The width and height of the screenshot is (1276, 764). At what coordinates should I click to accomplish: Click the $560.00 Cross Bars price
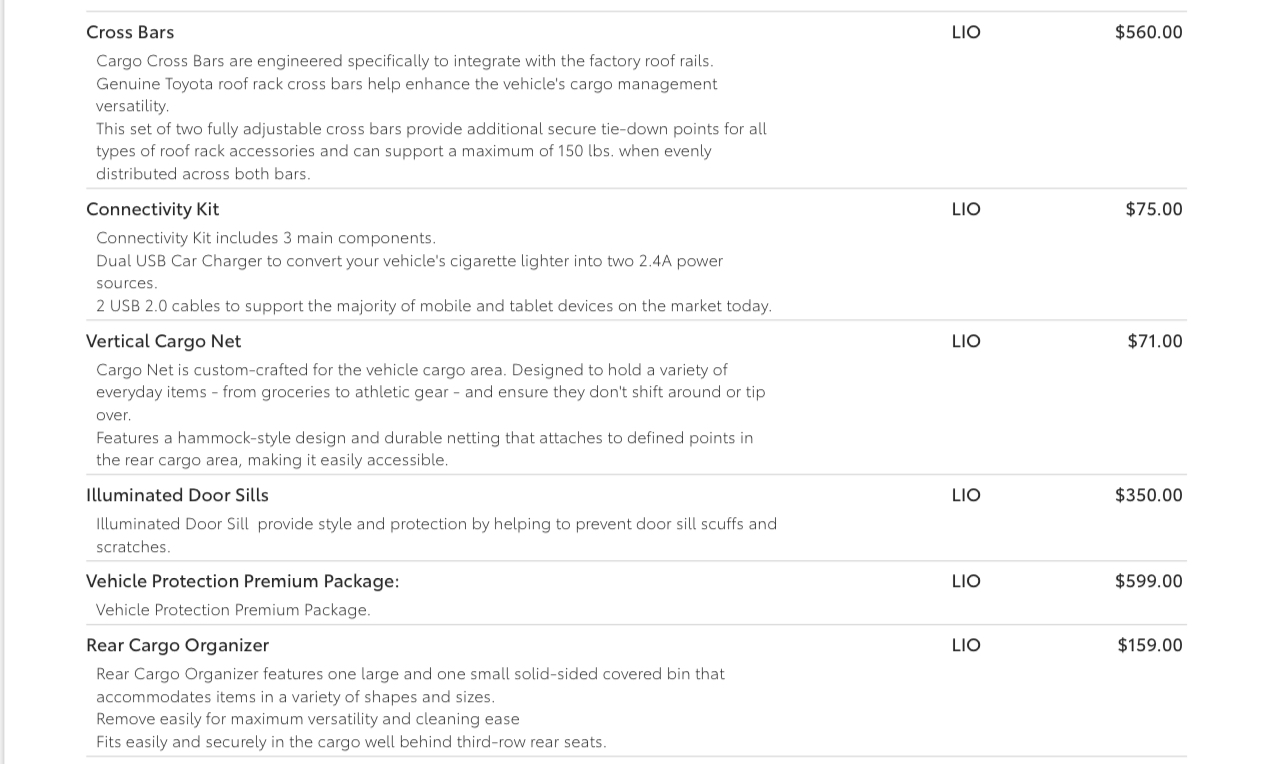tap(1148, 32)
